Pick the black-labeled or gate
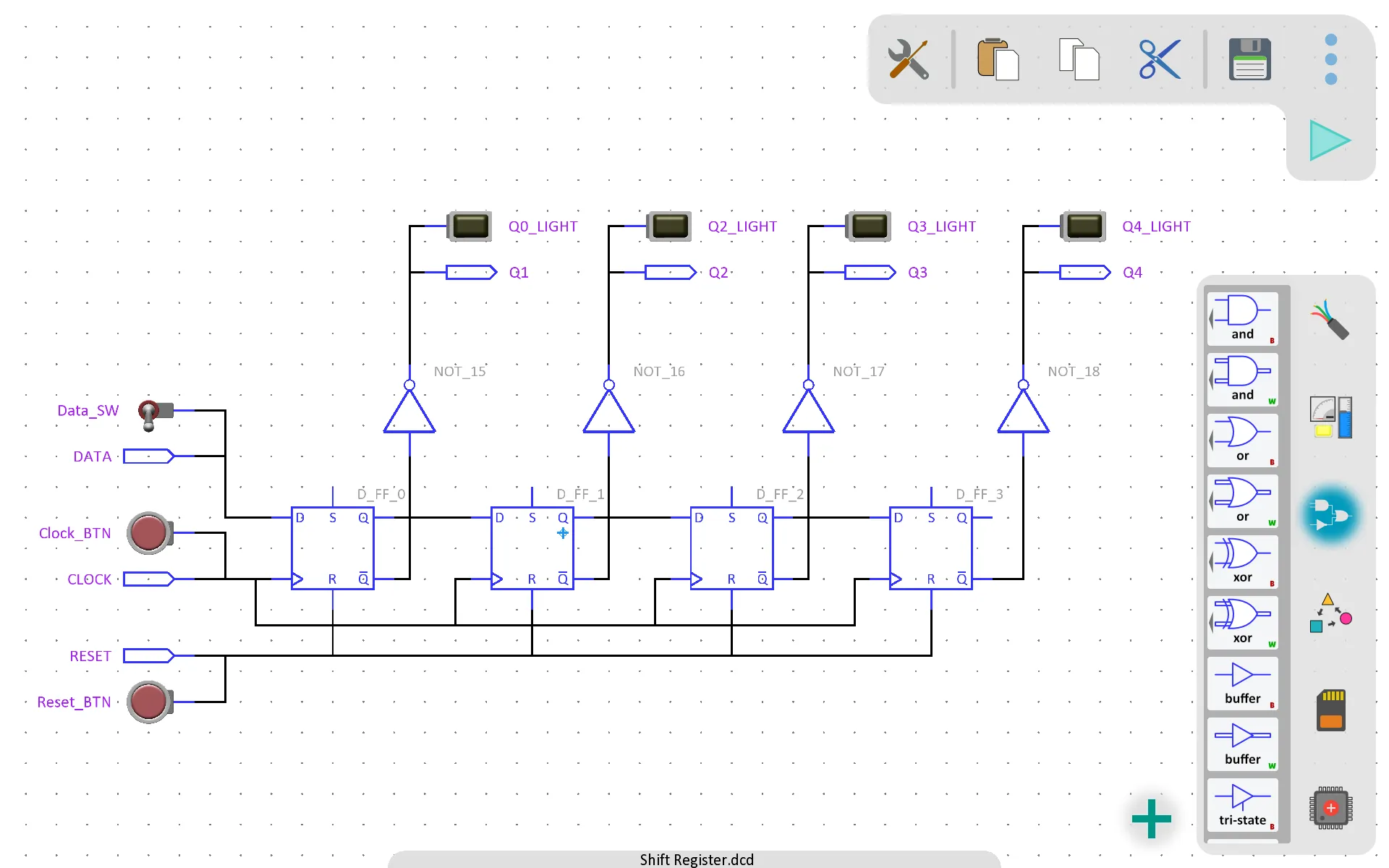 pos(1242,441)
